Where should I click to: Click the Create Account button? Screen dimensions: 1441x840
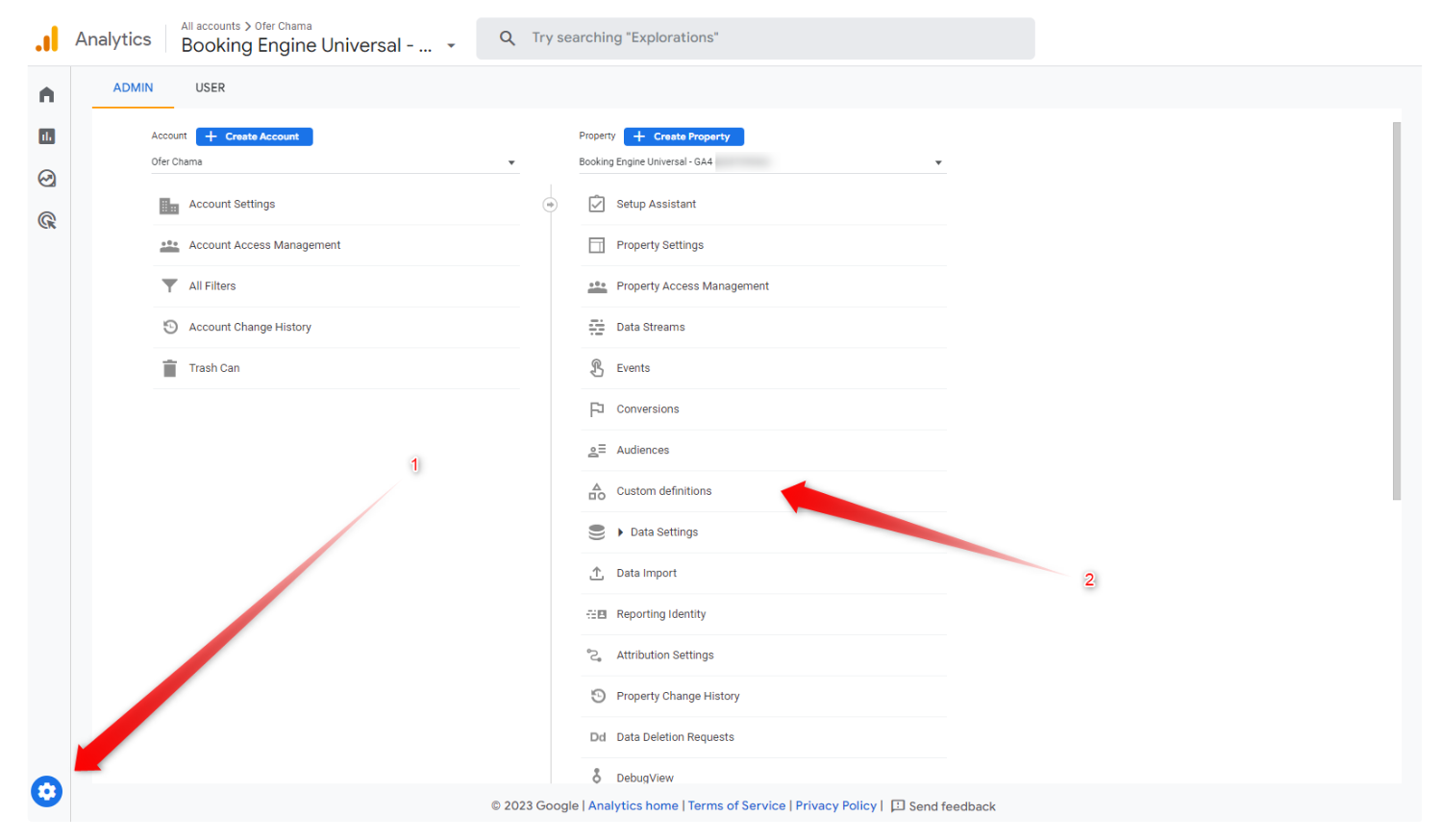point(255,136)
